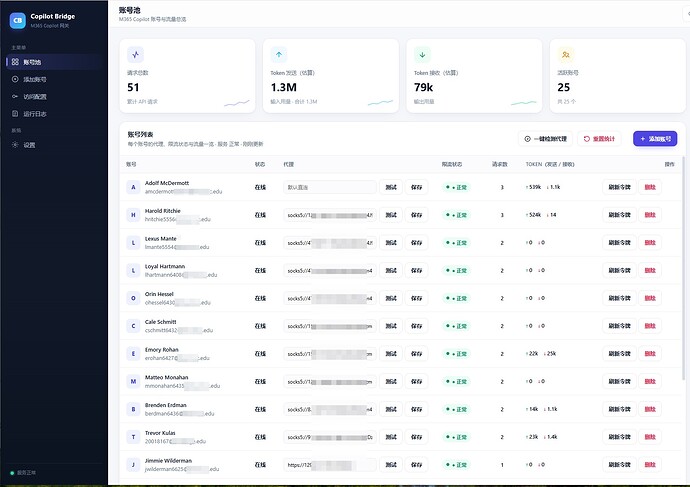Viewport: 690px width, 487px height.
Task: Click 刷新令牌 for Harold Ritchie
Action: (619, 215)
